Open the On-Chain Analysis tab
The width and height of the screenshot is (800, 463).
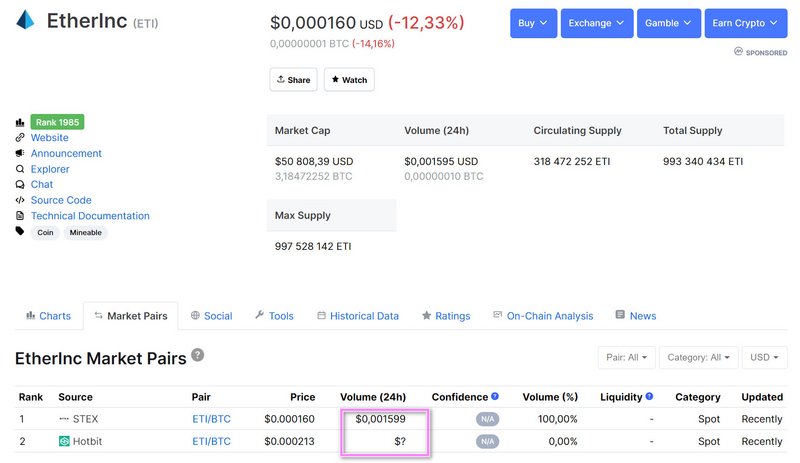[543, 316]
